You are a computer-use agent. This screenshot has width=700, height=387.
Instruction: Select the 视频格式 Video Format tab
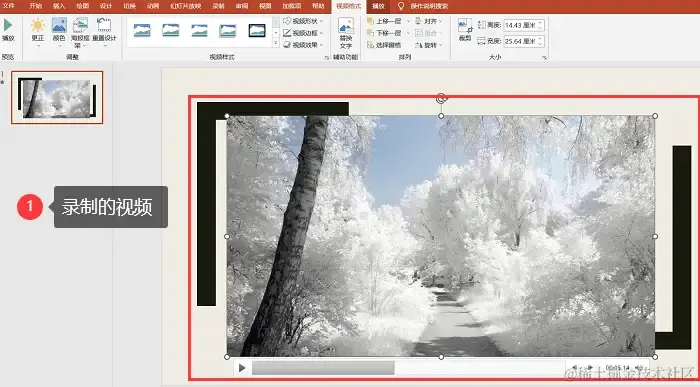349,6
